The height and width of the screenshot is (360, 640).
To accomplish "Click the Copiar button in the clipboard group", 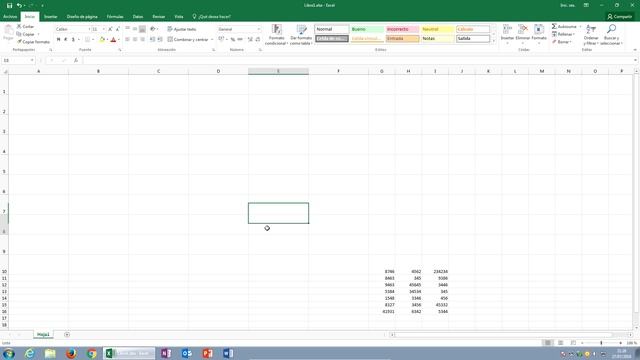I will click(25, 34).
